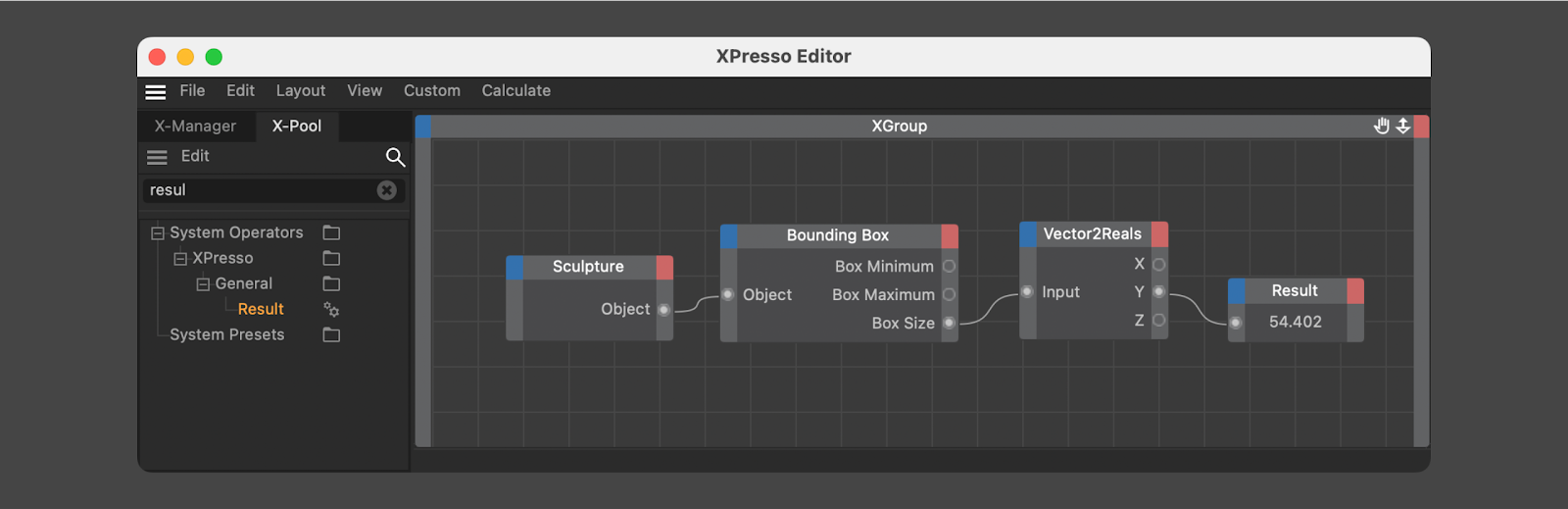
Task: Click the Sculpture node's red output corner
Action: 664,267
